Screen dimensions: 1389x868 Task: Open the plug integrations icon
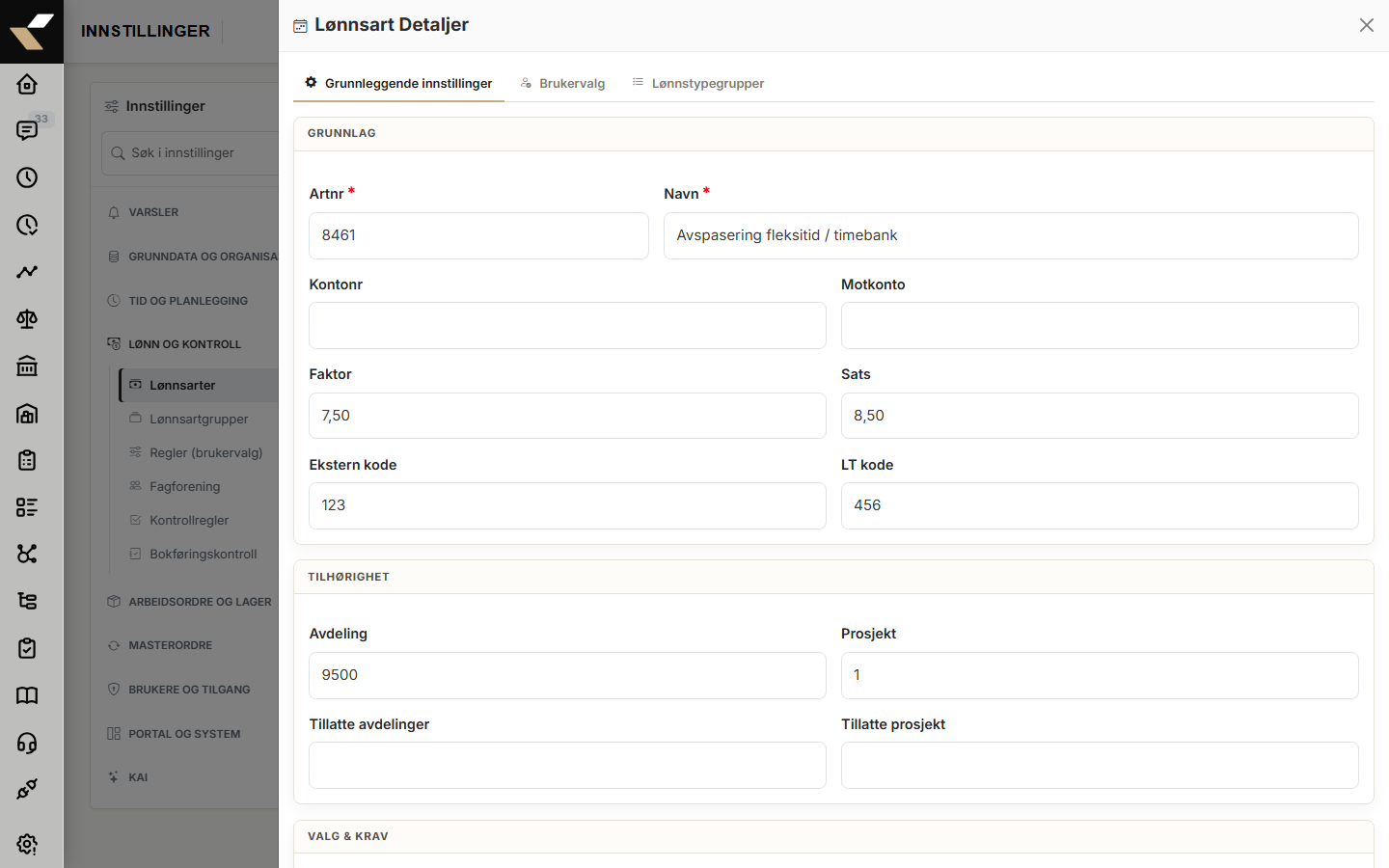(x=27, y=789)
